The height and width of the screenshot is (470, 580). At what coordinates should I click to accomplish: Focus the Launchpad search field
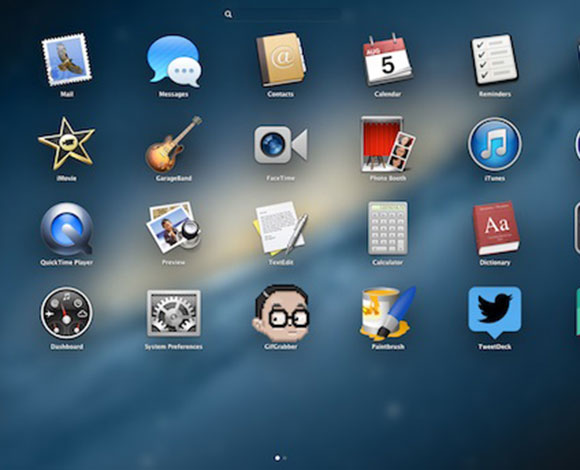point(282,14)
